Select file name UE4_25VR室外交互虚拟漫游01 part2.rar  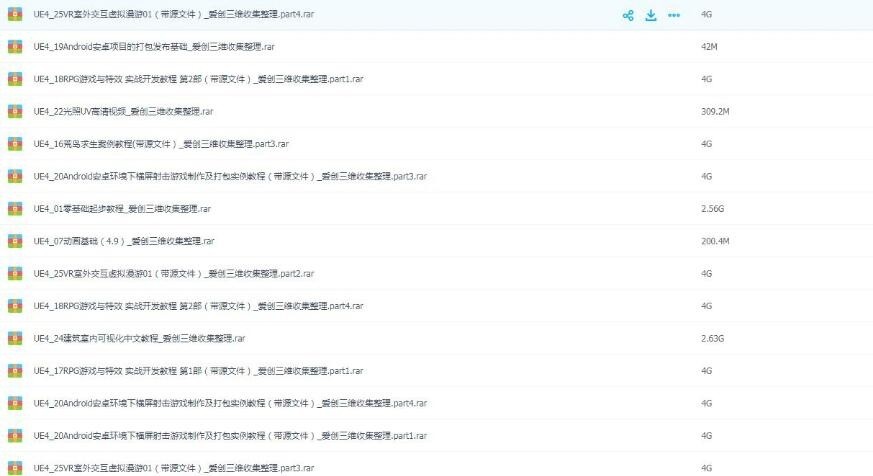pyautogui.click(x=174, y=273)
